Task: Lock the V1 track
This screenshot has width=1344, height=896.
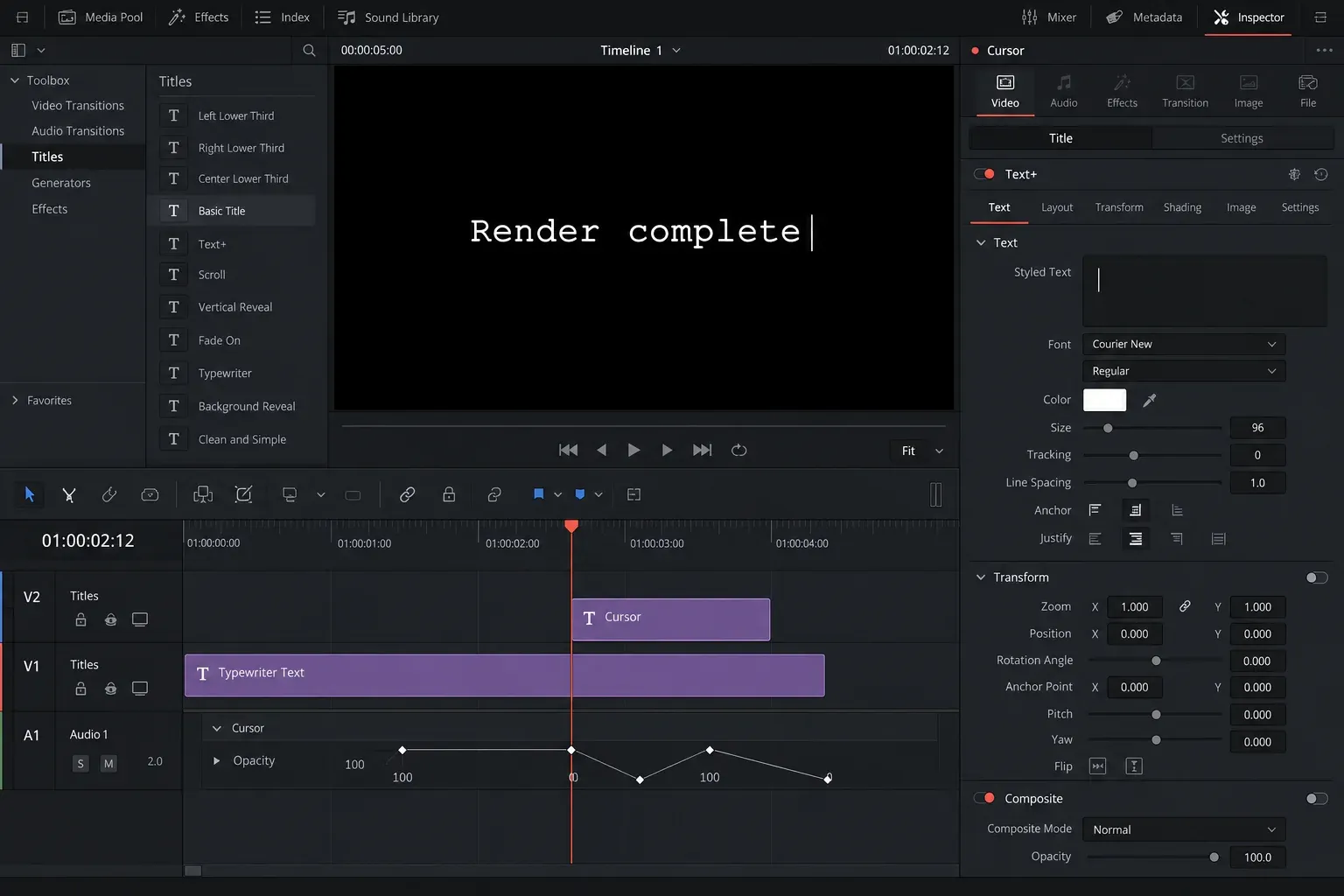Action: pyautogui.click(x=80, y=689)
